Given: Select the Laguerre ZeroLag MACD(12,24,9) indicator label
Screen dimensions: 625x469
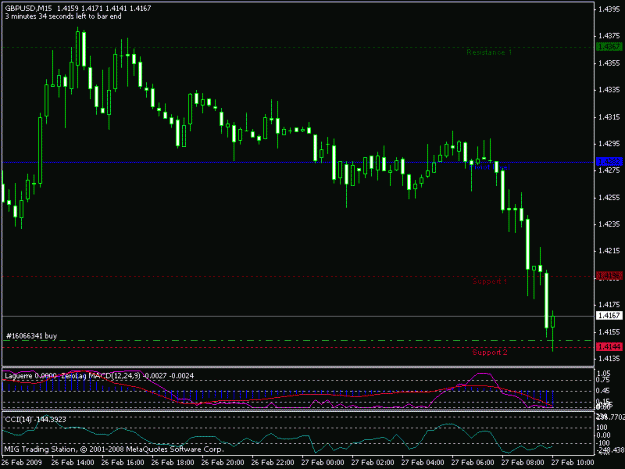Looking at the screenshot, I should [99, 376].
